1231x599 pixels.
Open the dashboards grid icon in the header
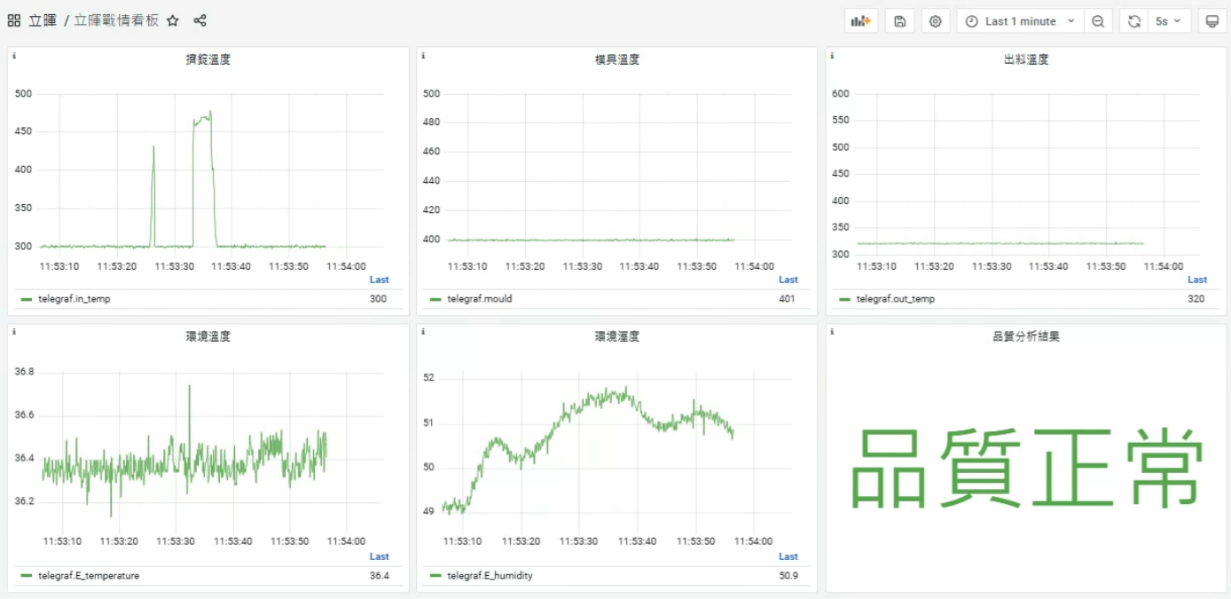[14, 20]
